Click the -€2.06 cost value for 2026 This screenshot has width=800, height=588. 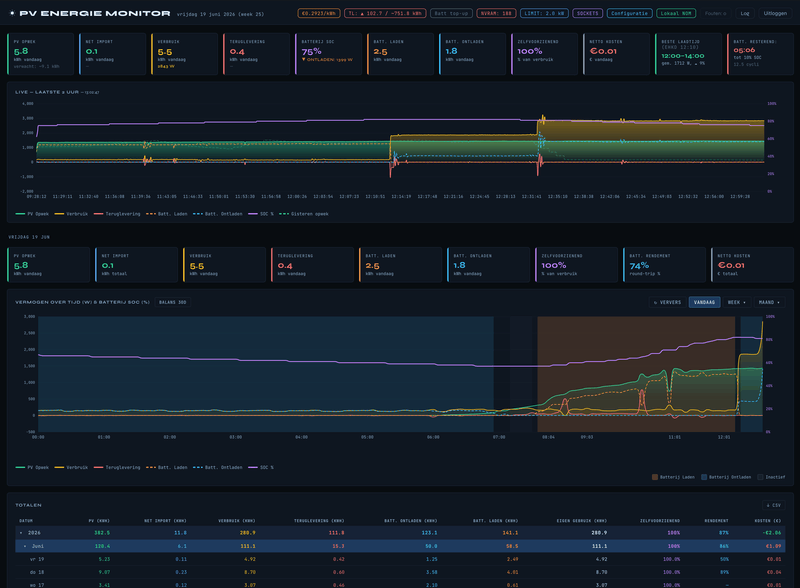coord(772,533)
